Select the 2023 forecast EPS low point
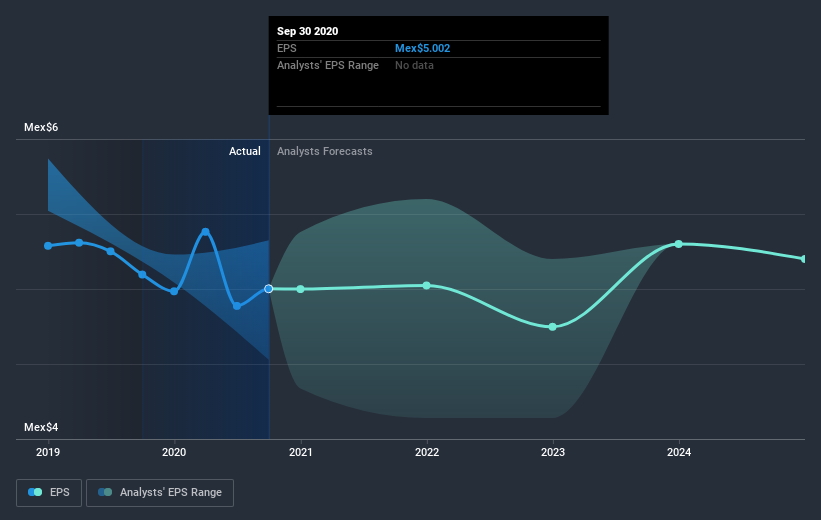The image size is (821, 520). [552, 327]
